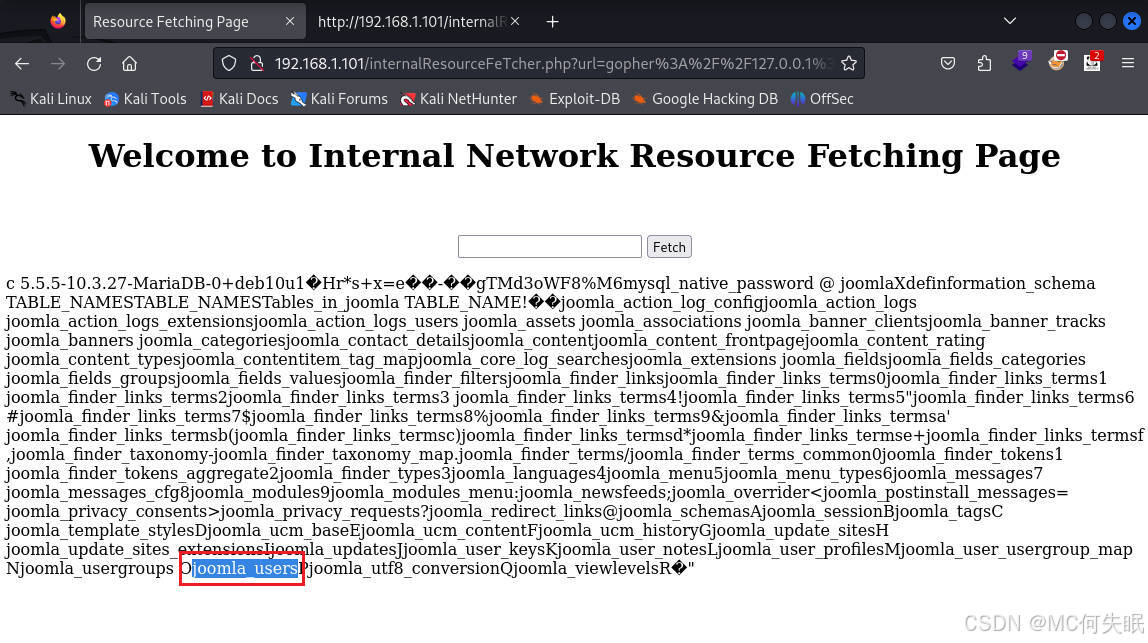
Task: Open the orange blocker extension icon
Action: coord(1056,62)
